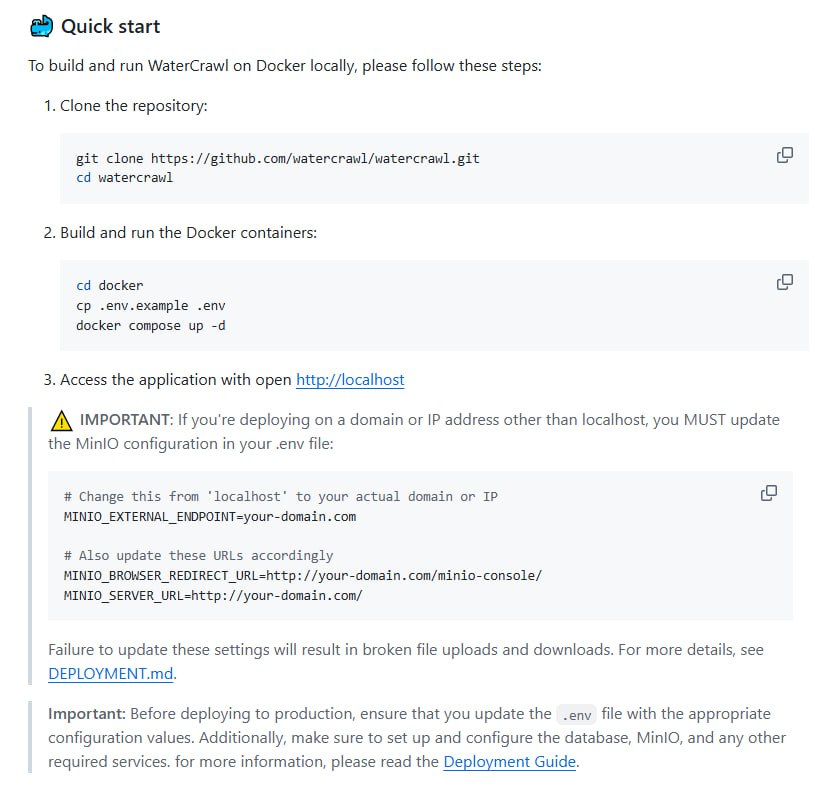Copy the git clone code block
This screenshot has height=792, width=830.
(784, 155)
